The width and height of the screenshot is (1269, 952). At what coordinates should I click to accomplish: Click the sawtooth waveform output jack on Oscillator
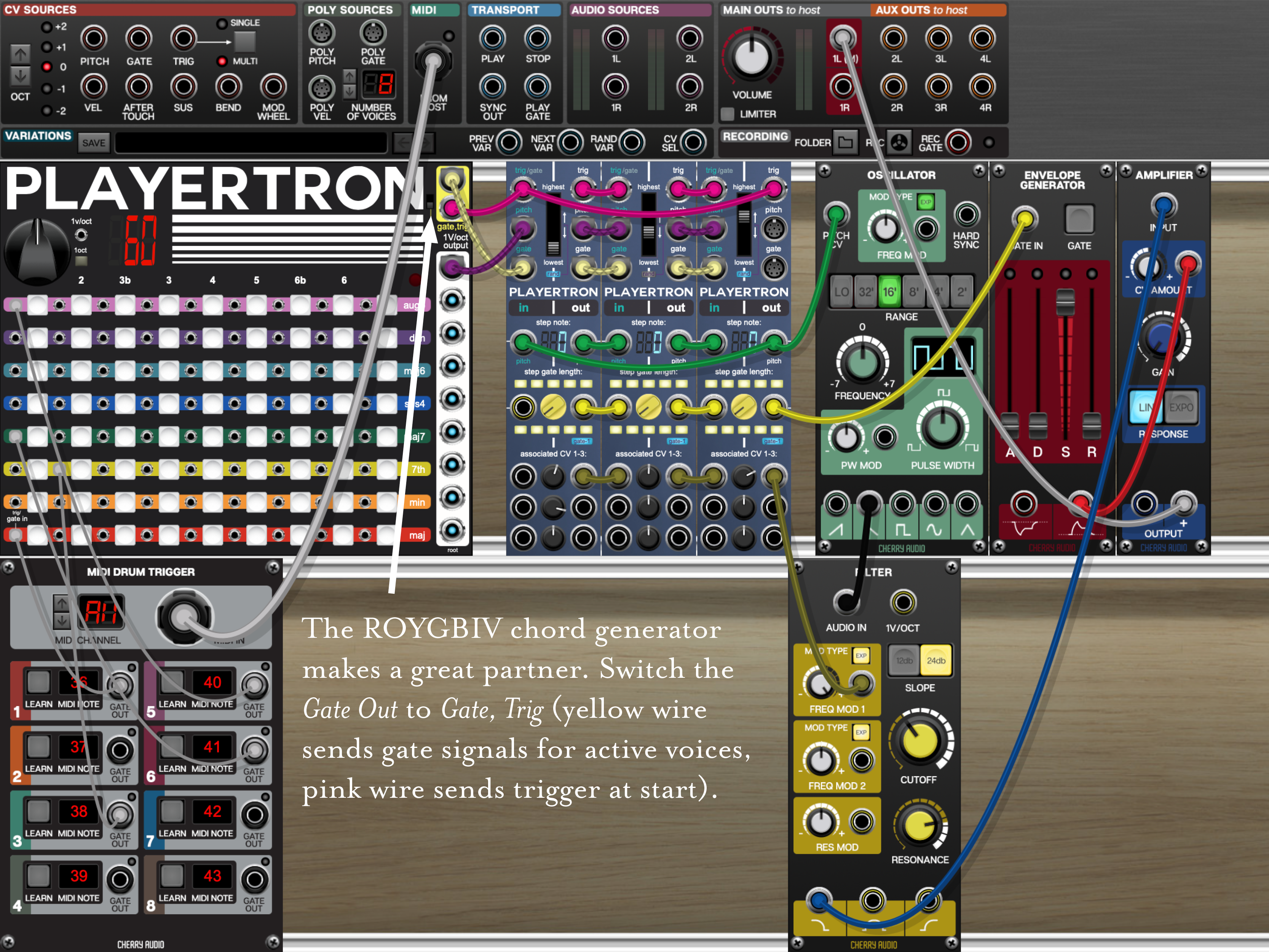[x=836, y=505]
